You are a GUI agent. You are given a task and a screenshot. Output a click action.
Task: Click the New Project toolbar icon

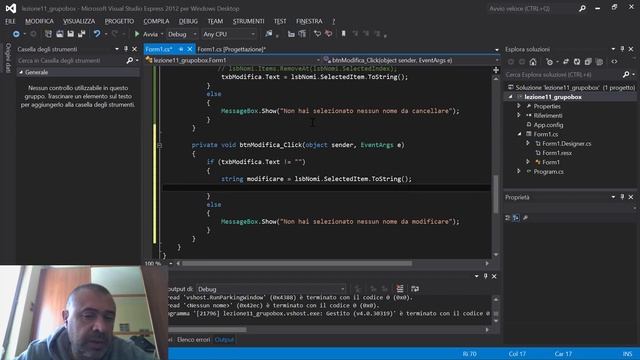tap(48, 34)
